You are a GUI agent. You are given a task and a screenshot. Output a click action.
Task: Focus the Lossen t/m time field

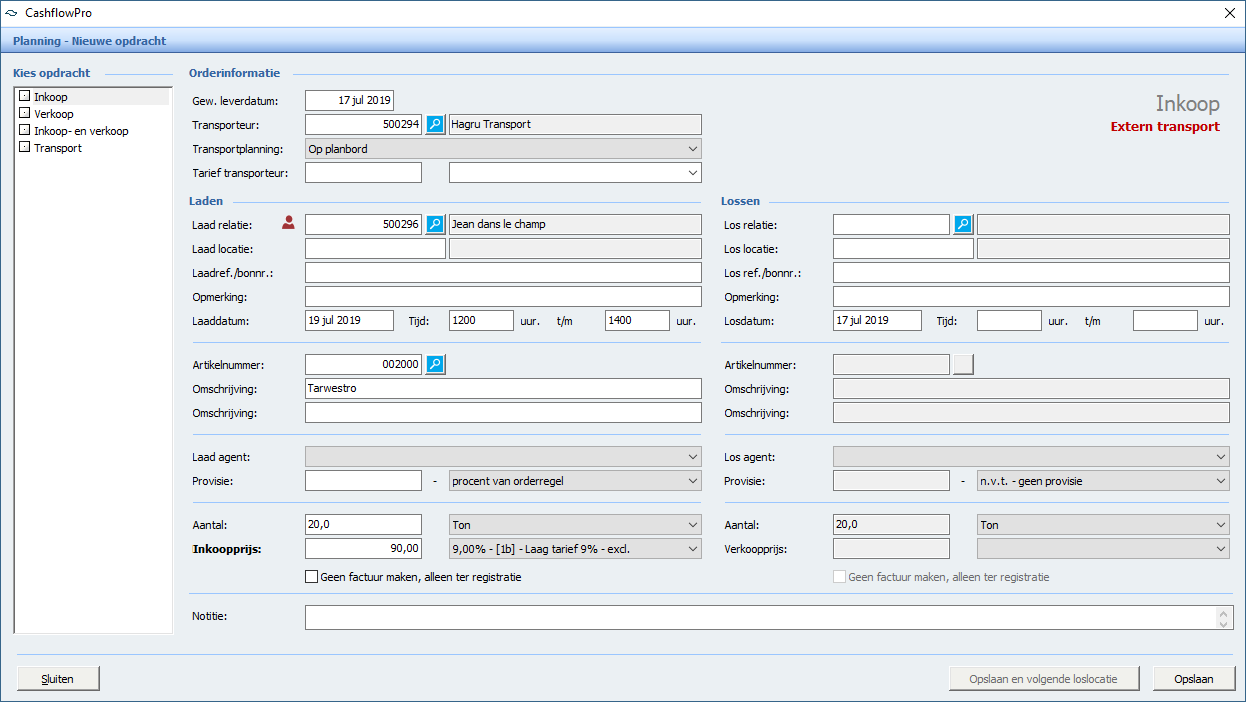pos(1165,321)
